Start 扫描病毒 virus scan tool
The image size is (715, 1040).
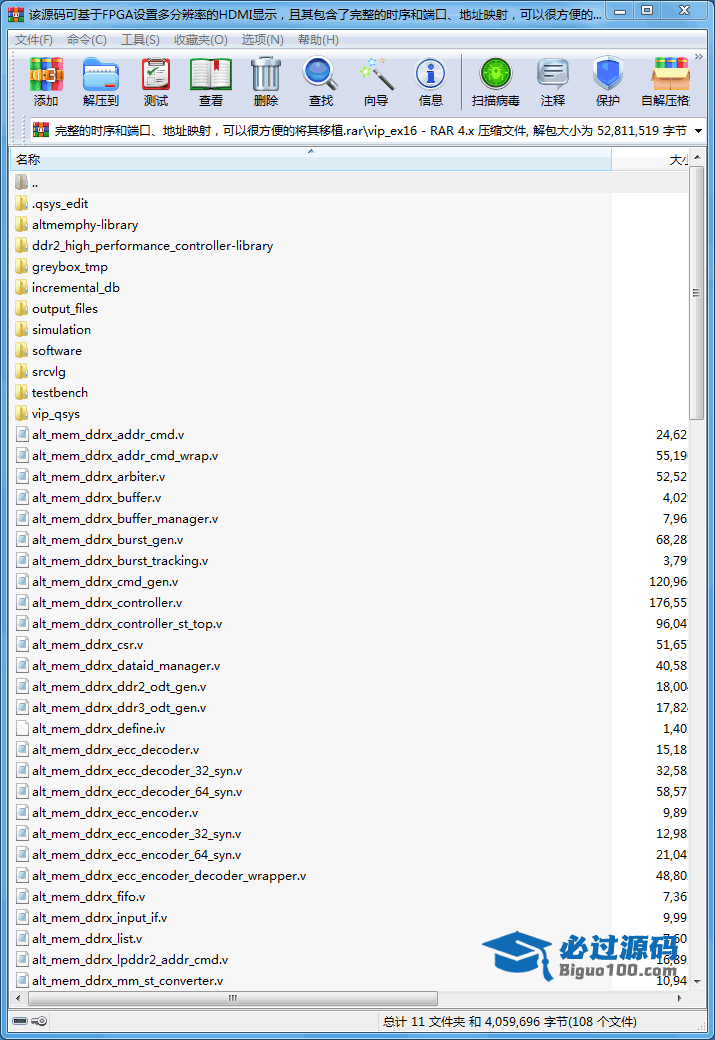495,82
